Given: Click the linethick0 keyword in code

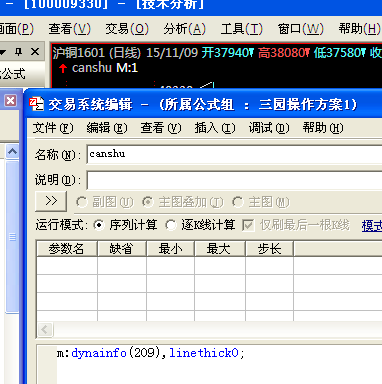Looking at the screenshot, I should click(204, 353).
